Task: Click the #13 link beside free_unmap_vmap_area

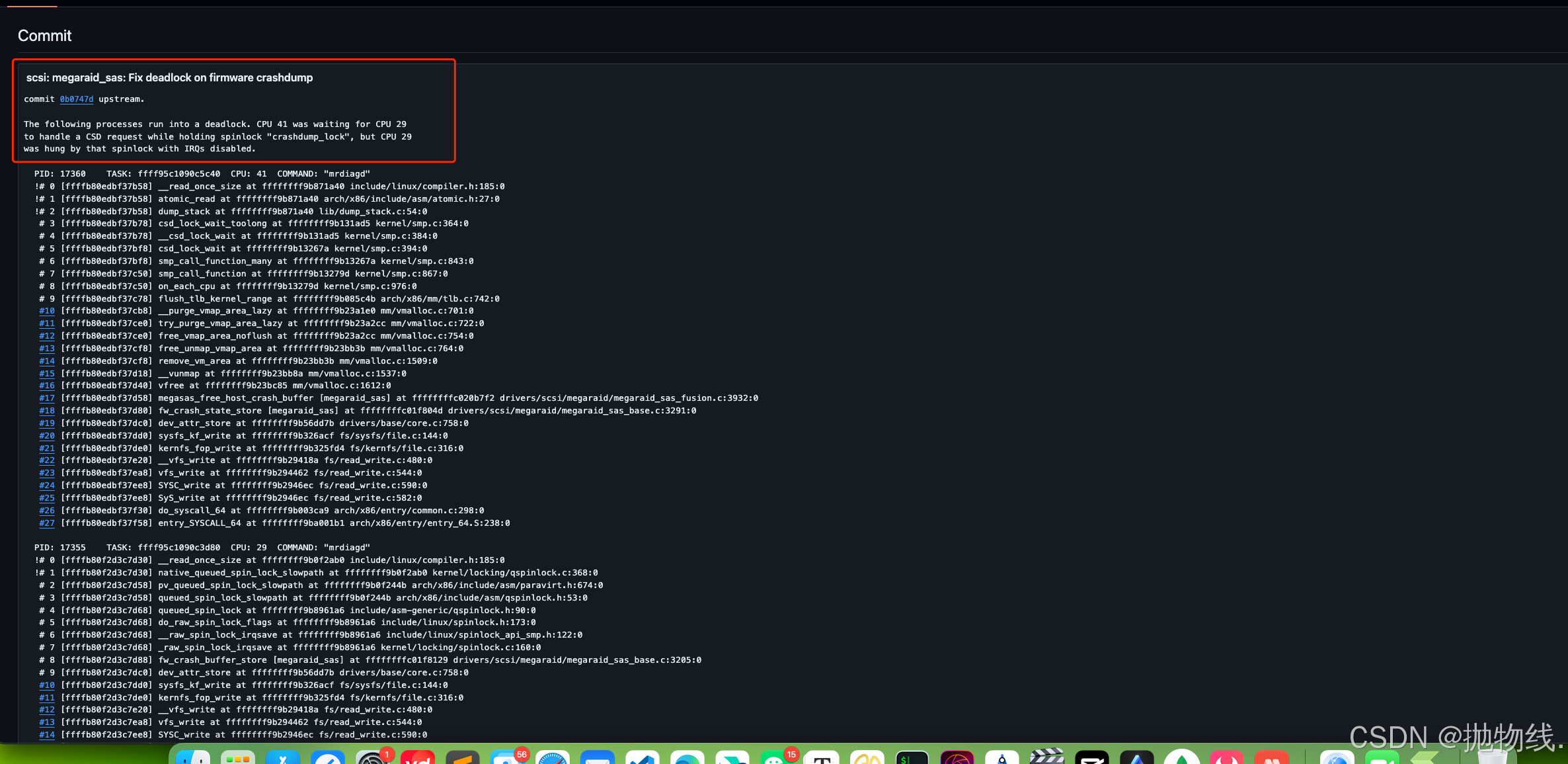Action: pyautogui.click(x=47, y=349)
